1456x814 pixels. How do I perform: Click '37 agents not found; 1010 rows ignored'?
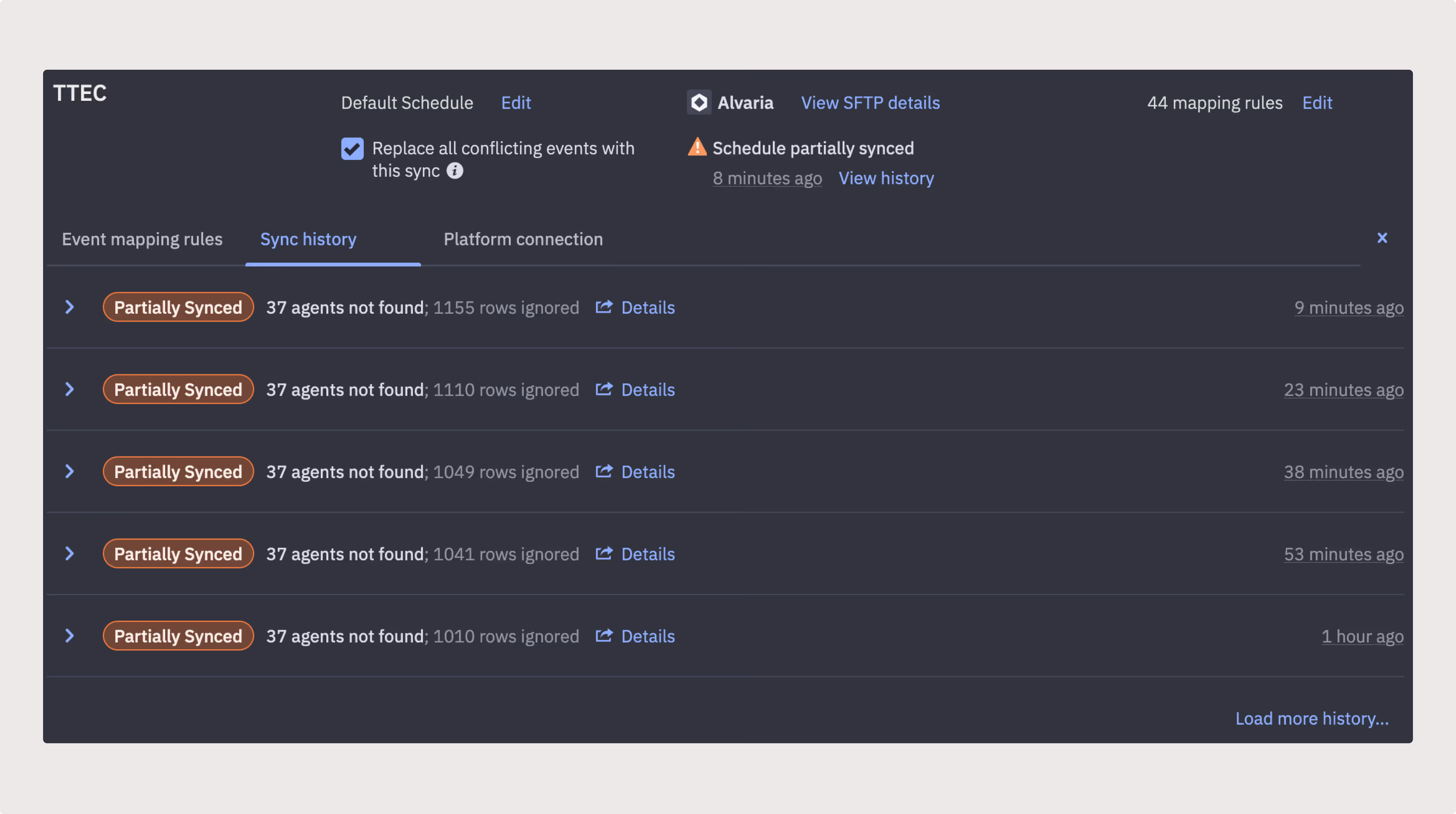[x=423, y=636]
